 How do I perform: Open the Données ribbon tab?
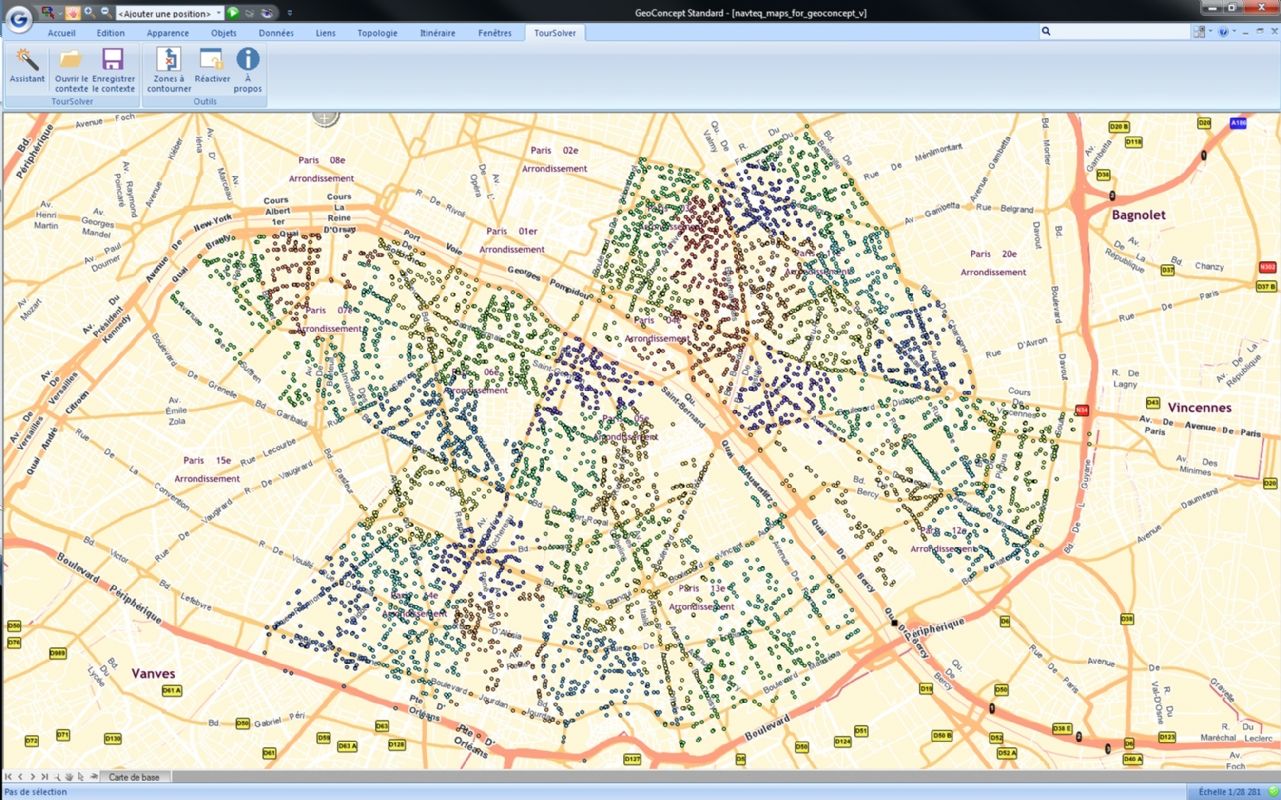[x=276, y=33]
